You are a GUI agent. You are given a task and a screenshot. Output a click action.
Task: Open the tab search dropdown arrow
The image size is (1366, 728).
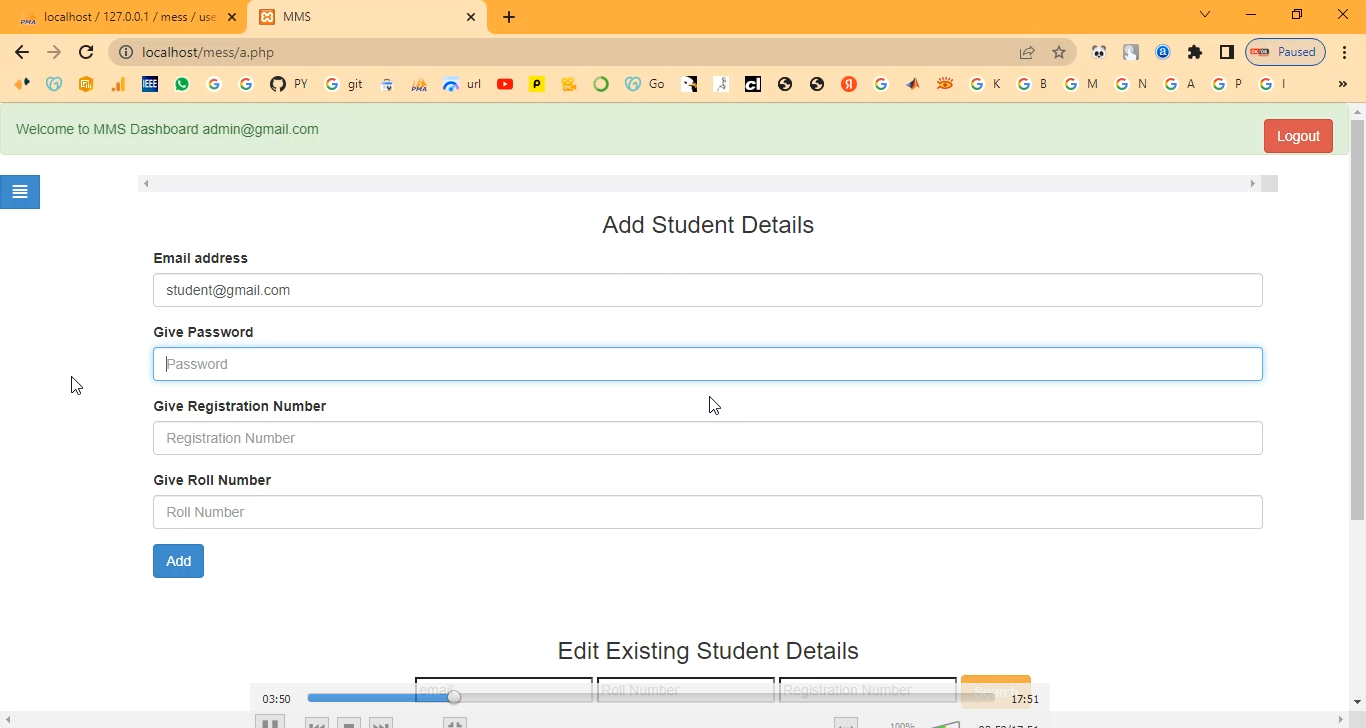1205,15
